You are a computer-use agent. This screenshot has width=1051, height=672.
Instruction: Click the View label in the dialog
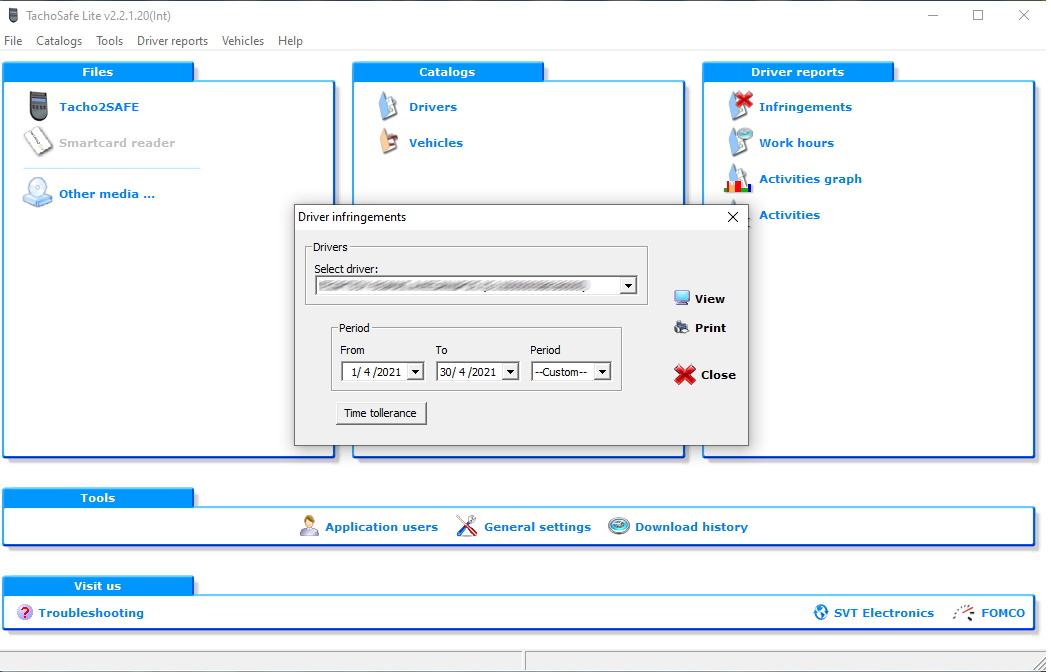pyautogui.click(x=710, y=299)
